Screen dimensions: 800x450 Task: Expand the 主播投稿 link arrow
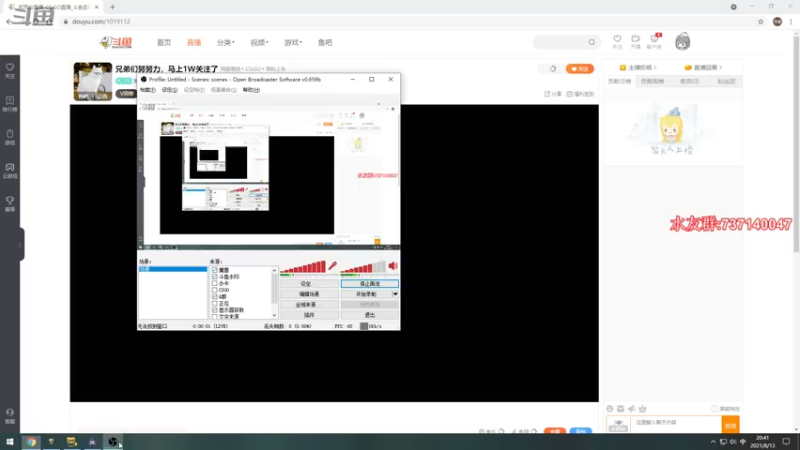[655, 67]
